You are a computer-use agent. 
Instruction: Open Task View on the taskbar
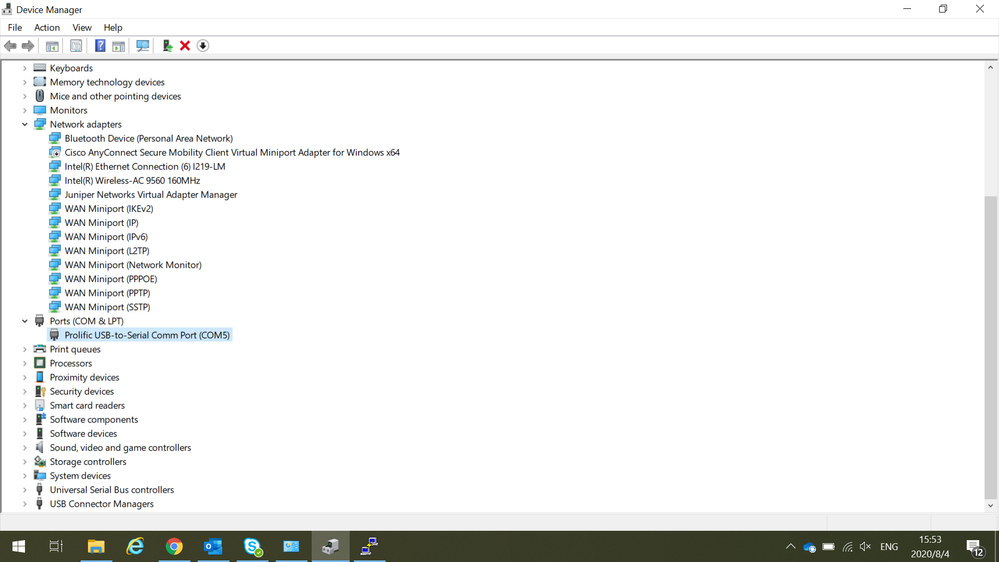pyautogui.click(x=56, y=546)
